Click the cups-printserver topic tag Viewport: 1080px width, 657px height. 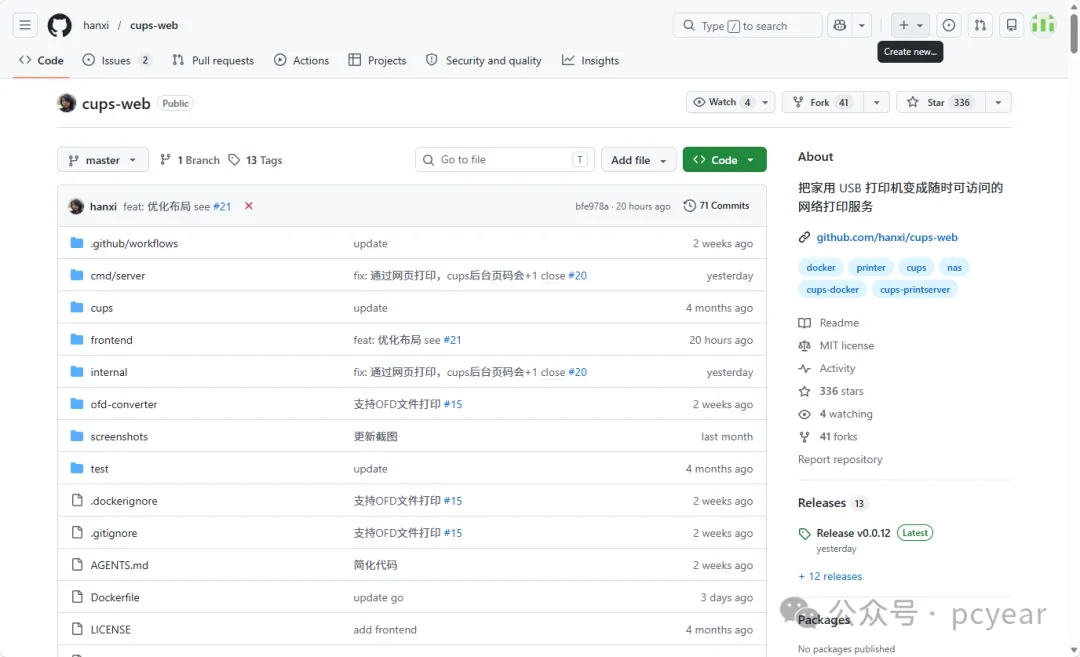pyautogui.click(x=915, y=289)
